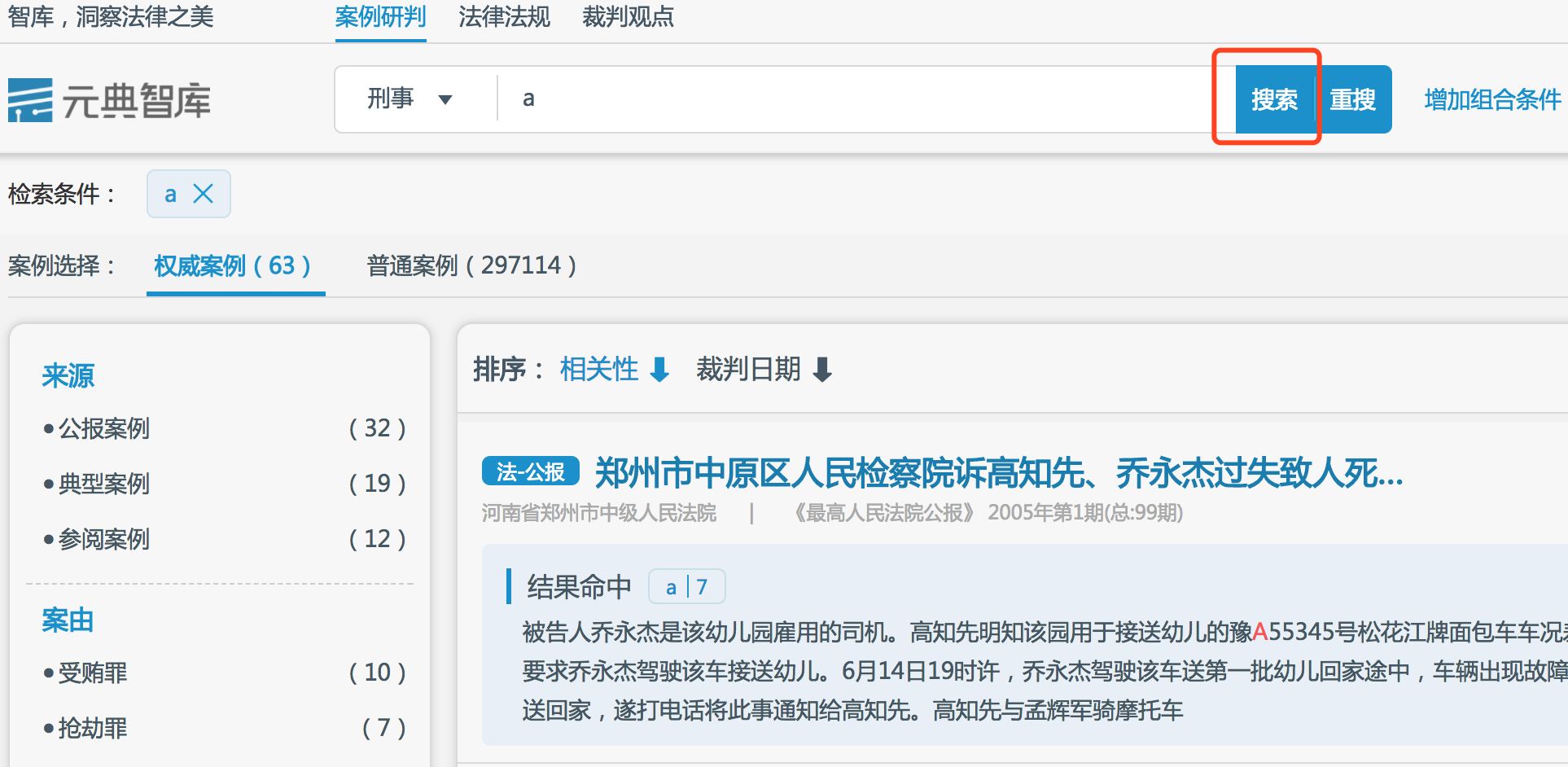Click the 元典智库 logo icon
Screen dimensions: 1568x767
[31, 100]
